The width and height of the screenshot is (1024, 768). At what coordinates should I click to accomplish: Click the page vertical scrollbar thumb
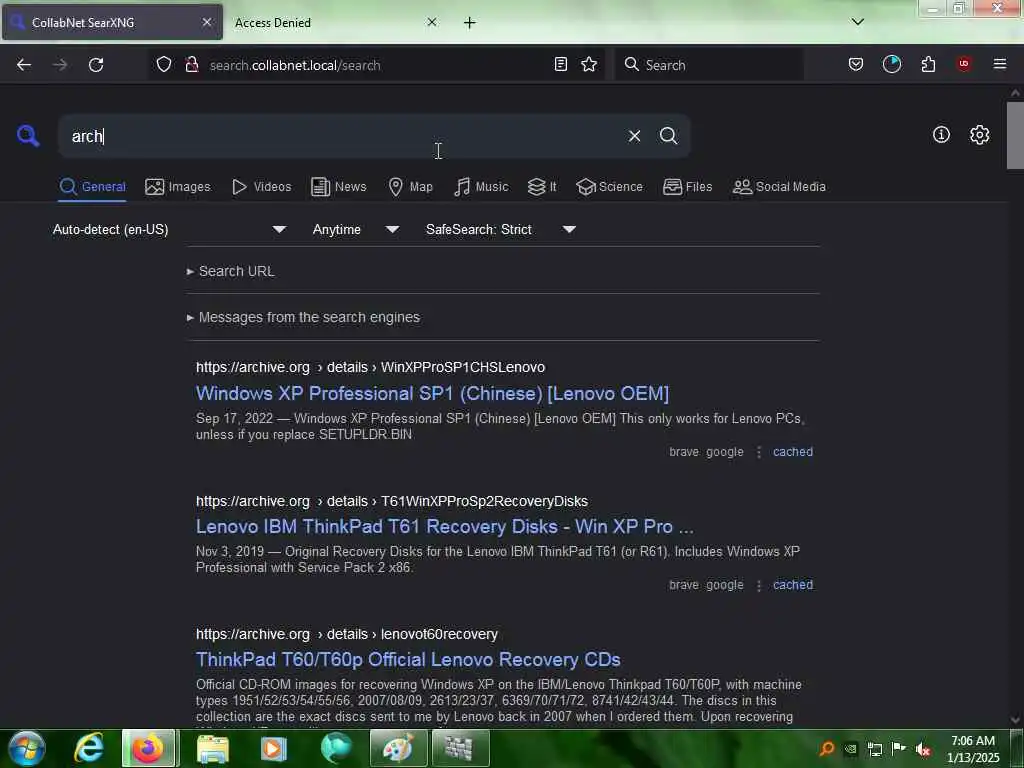click(1015, 135)
